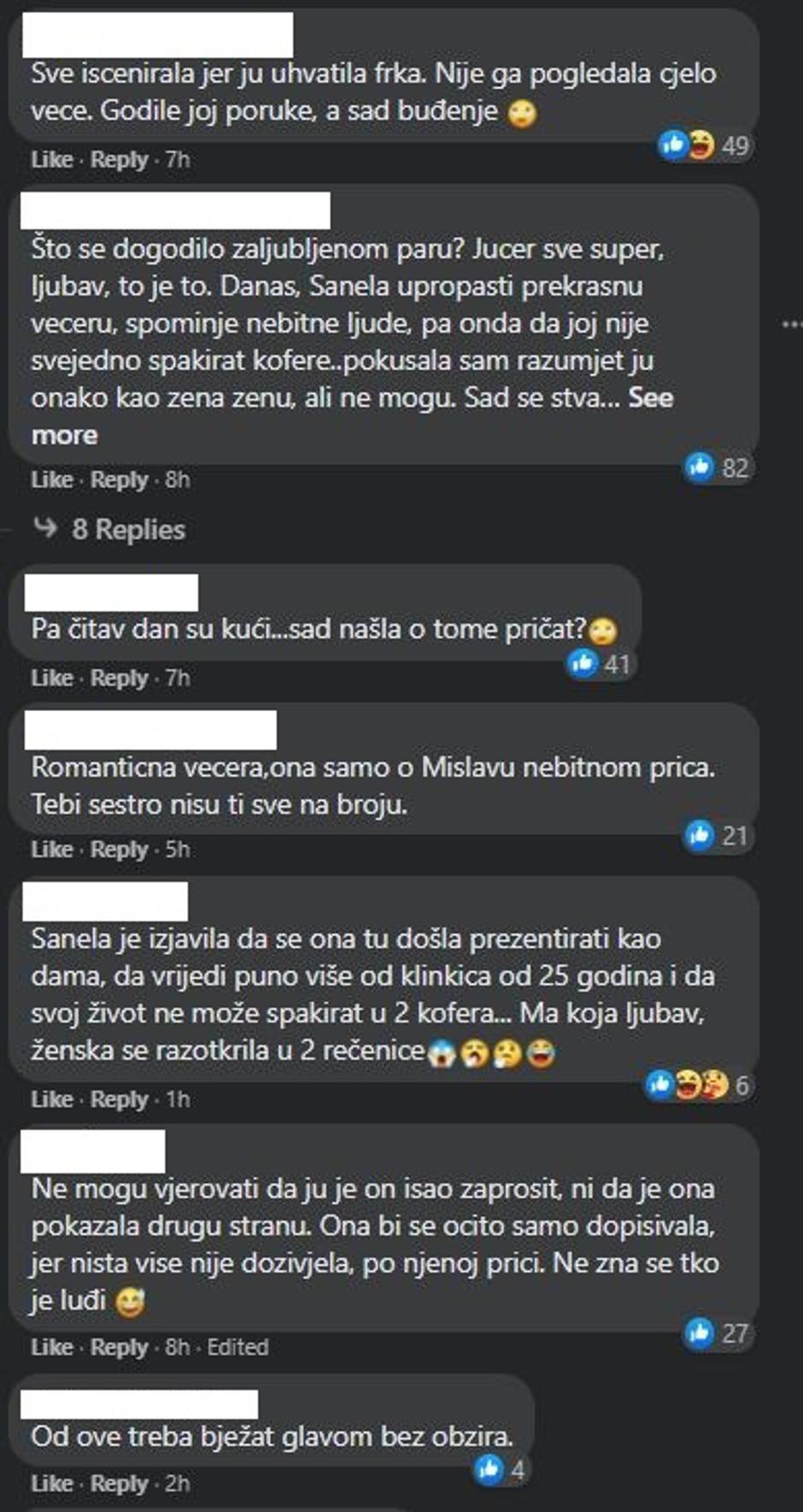Reply to the 'Što se dogodilo' comment
Viewport: 803px width, 1512px height.
coord(120,479)
